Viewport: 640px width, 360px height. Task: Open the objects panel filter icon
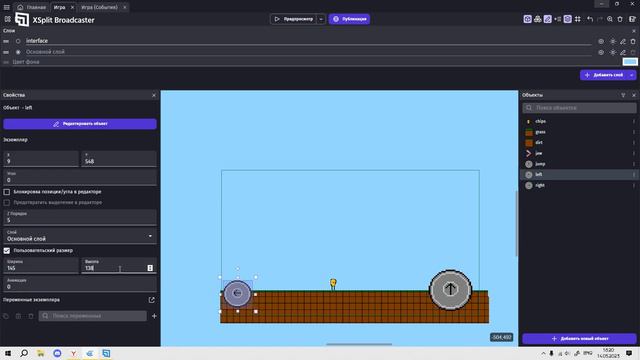(x=623, y=95)
